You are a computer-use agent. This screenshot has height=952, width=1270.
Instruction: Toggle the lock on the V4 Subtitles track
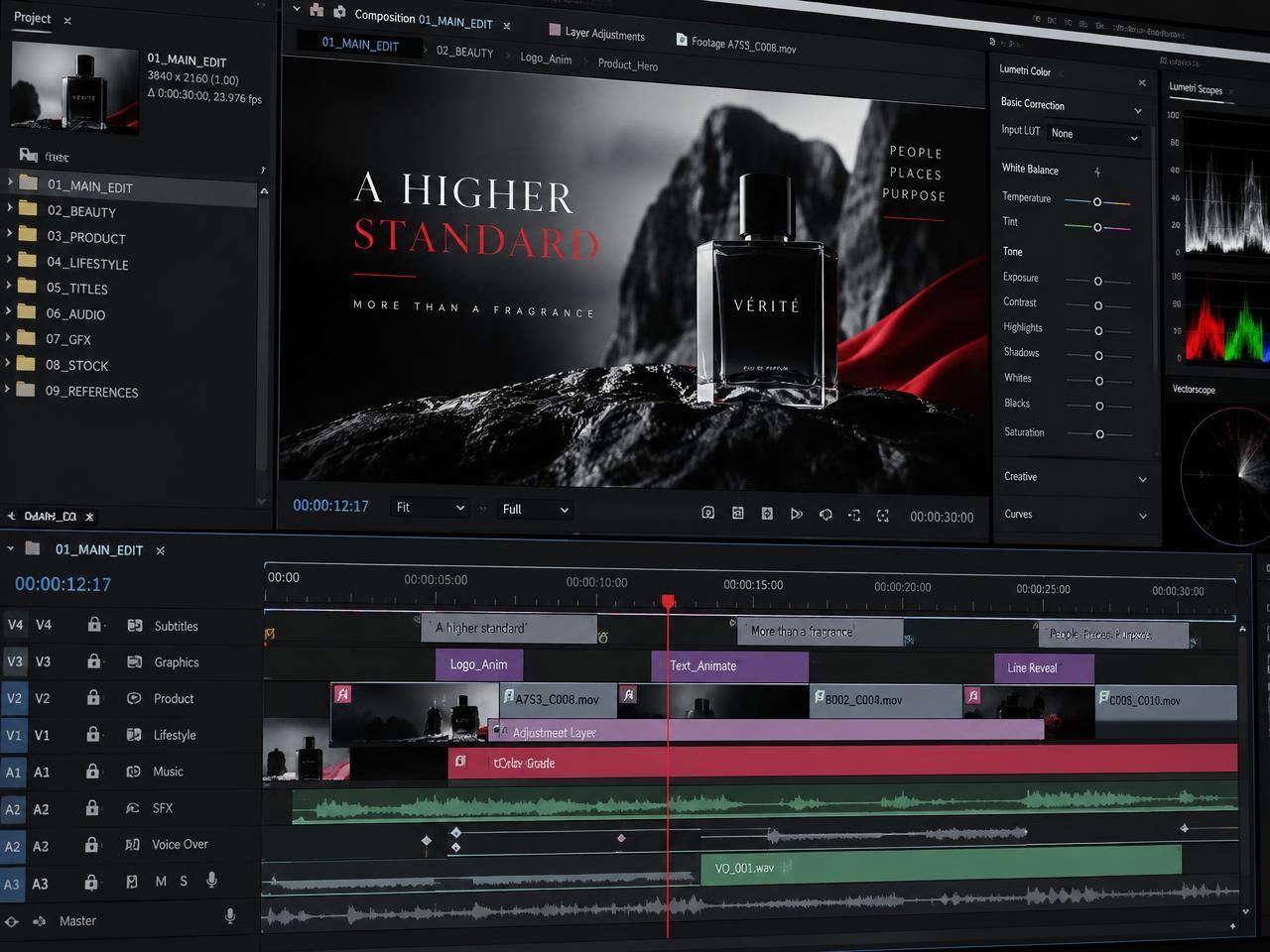click(94, 625)
